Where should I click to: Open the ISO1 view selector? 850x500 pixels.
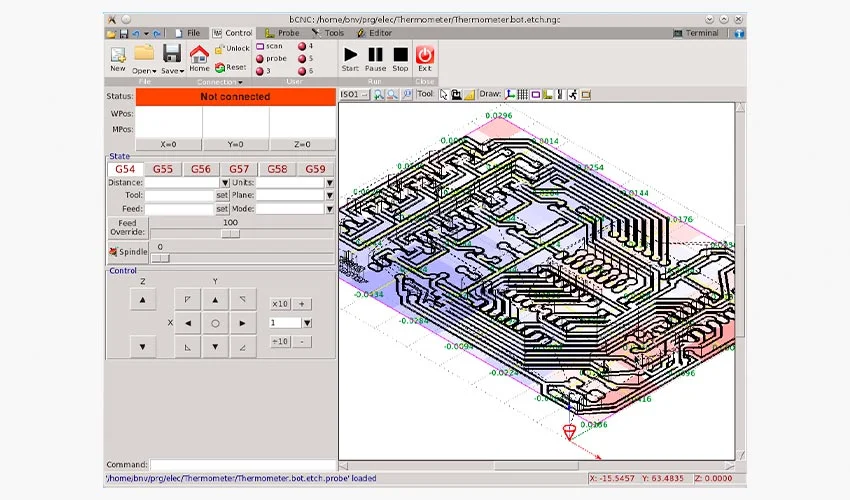coord(355,94)
